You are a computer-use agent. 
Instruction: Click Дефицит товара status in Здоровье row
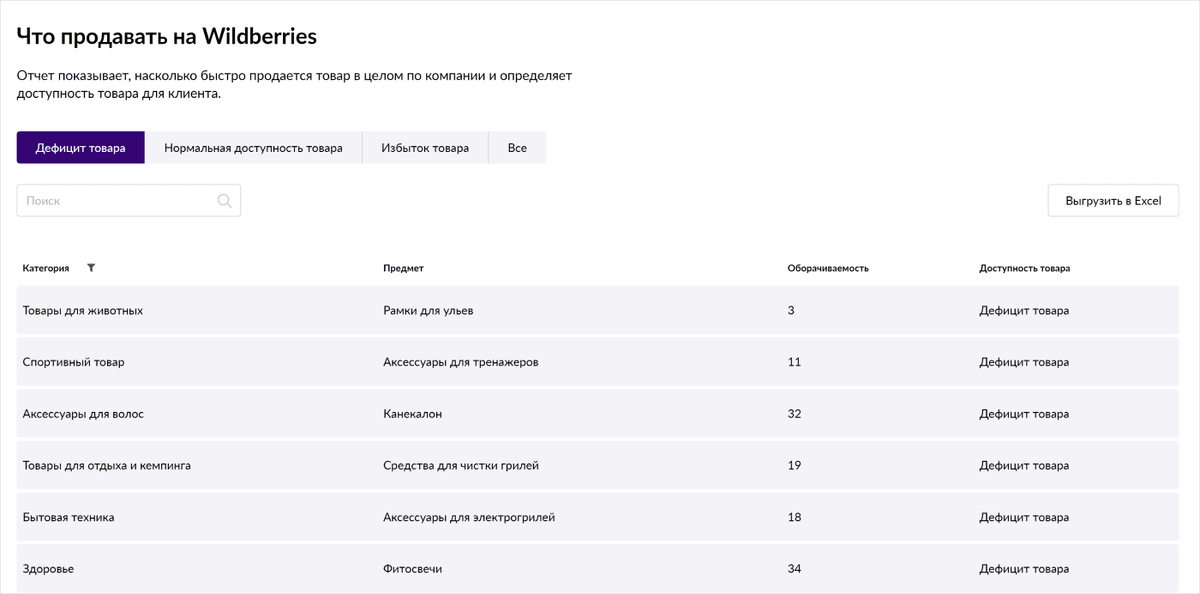point(1024,569)
